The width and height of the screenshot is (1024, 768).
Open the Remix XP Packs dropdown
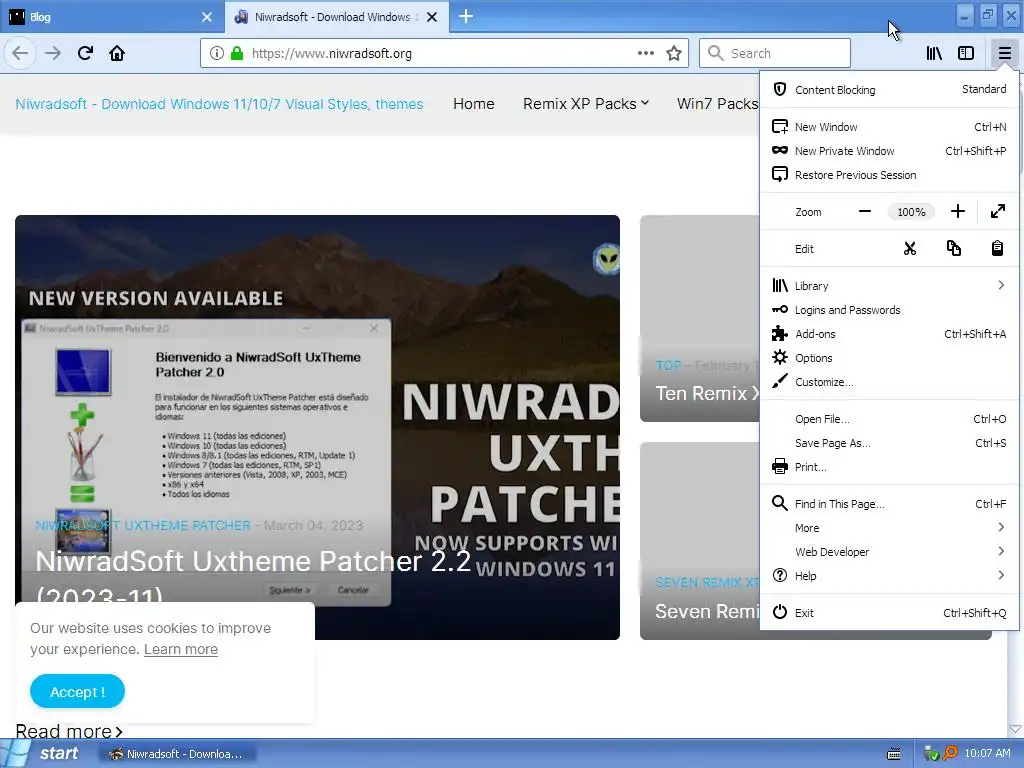[586, 104]
